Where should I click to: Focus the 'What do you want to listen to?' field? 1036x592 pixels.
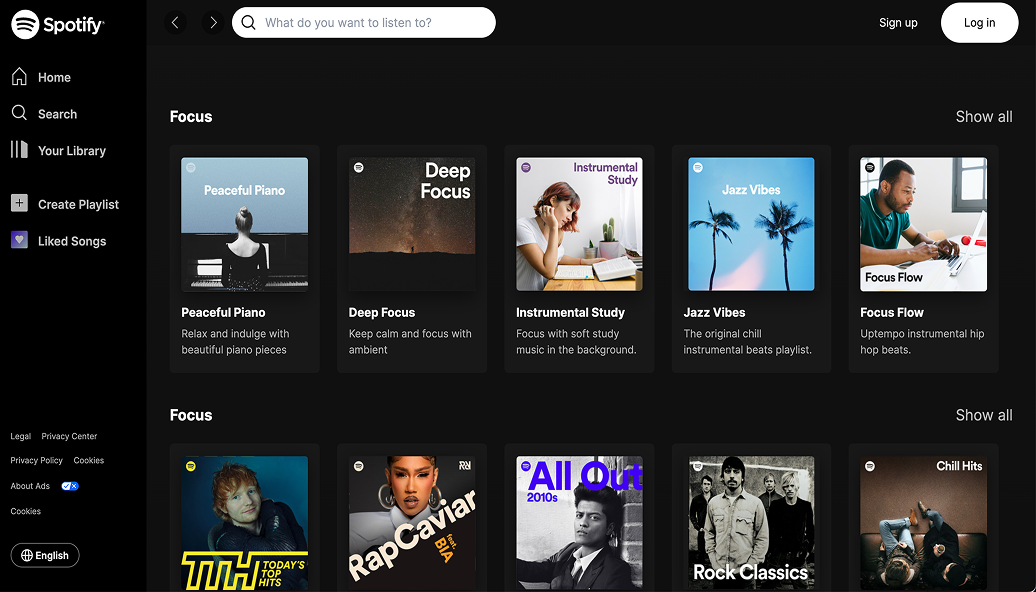click(363, 23)
